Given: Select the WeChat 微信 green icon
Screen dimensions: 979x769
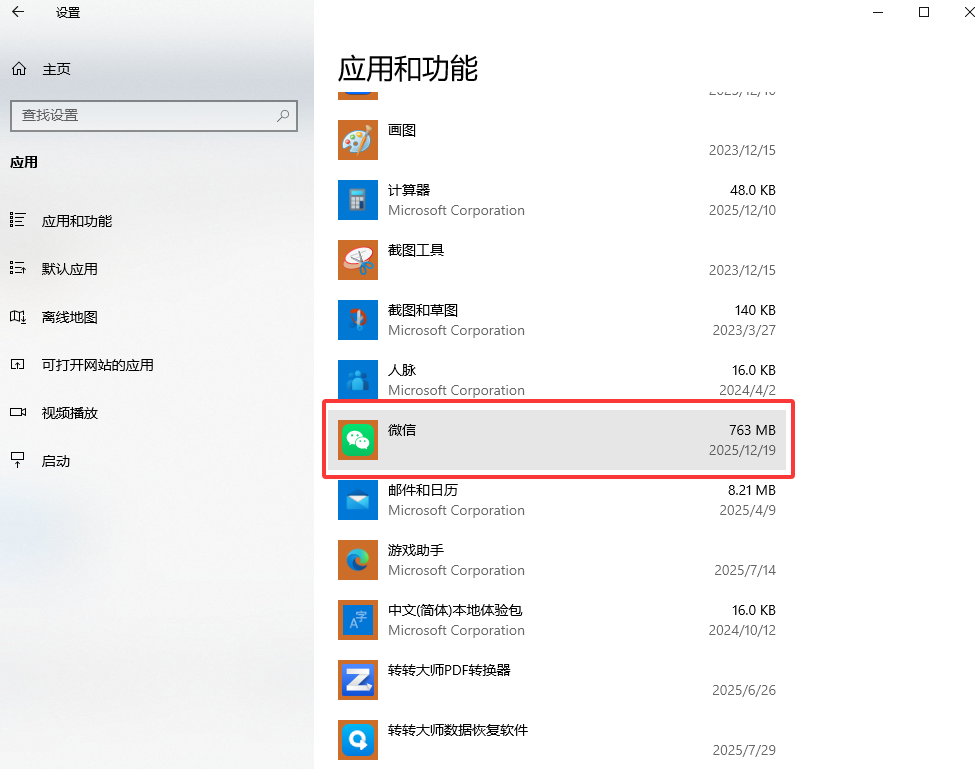Looking at the screenshot, I should click(x=357, y=440).
